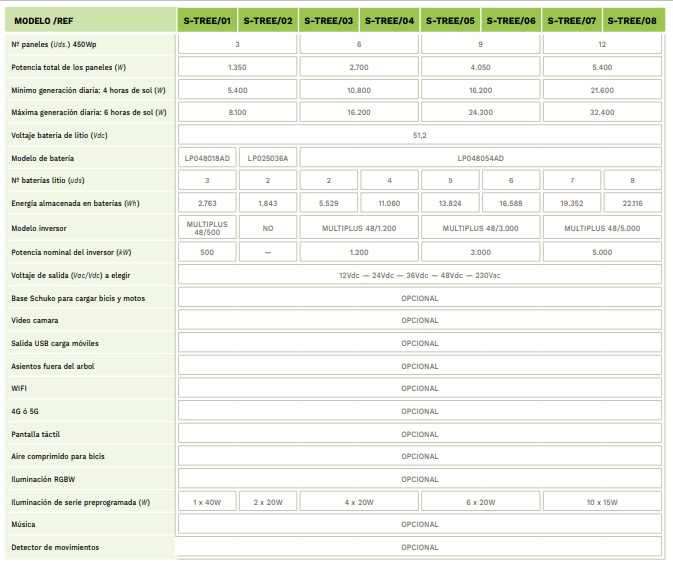The width and height of the screenshot is (673, 563).
Task: Click the MULTIPLUS 48/500 inverter cell
Action: 207,228
